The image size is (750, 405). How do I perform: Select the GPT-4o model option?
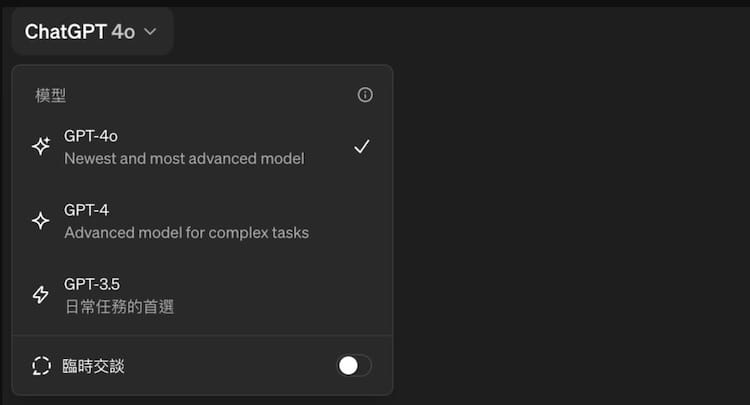click(202, 147)
